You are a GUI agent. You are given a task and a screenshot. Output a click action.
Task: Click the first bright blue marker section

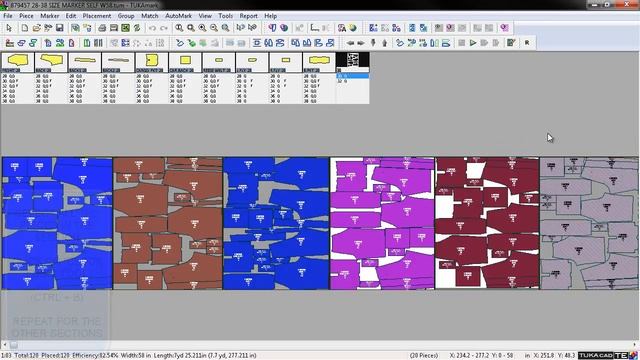(57, 223)
